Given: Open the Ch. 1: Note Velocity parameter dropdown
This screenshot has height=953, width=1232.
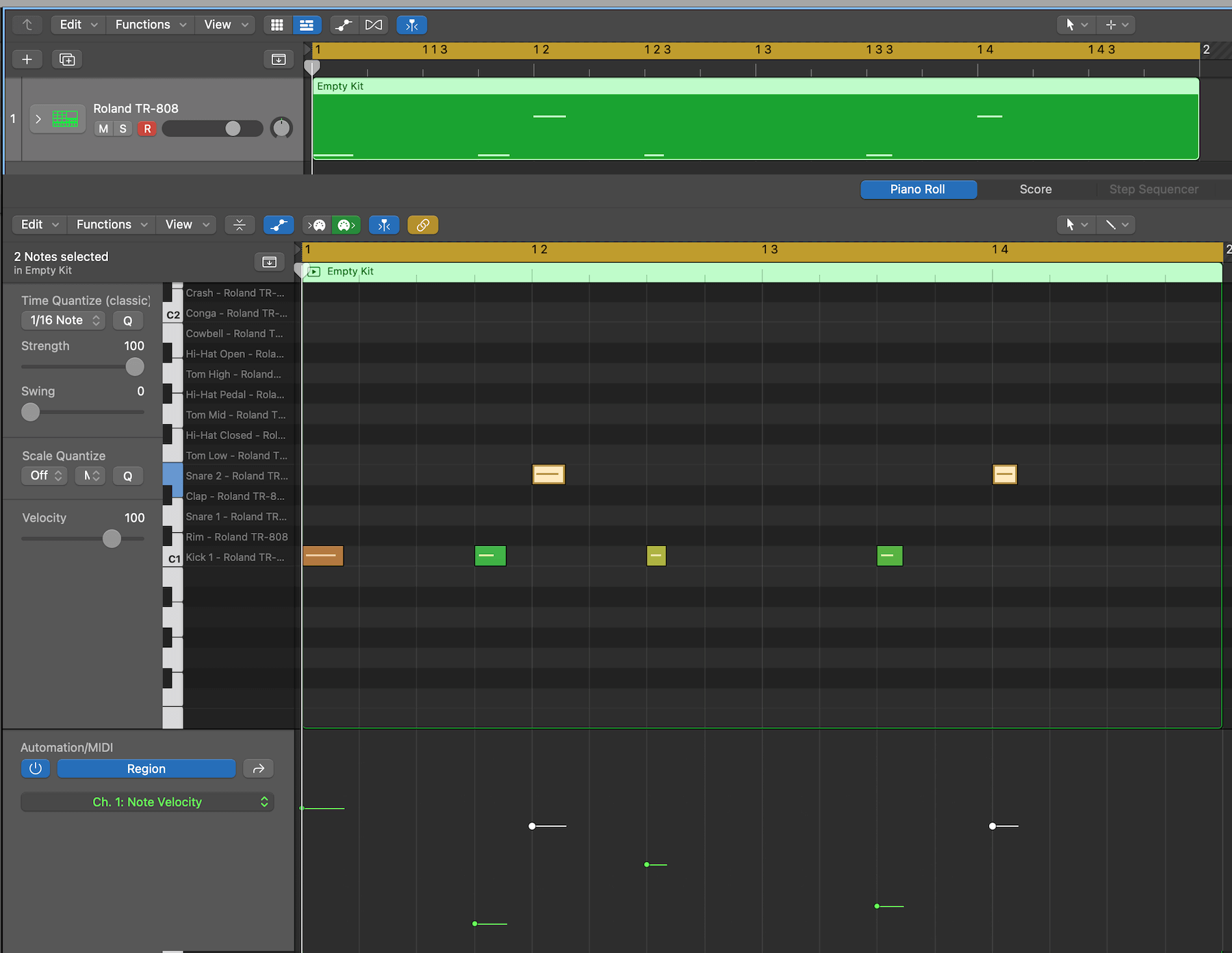Looking at the screenshot, I should 147,802.
